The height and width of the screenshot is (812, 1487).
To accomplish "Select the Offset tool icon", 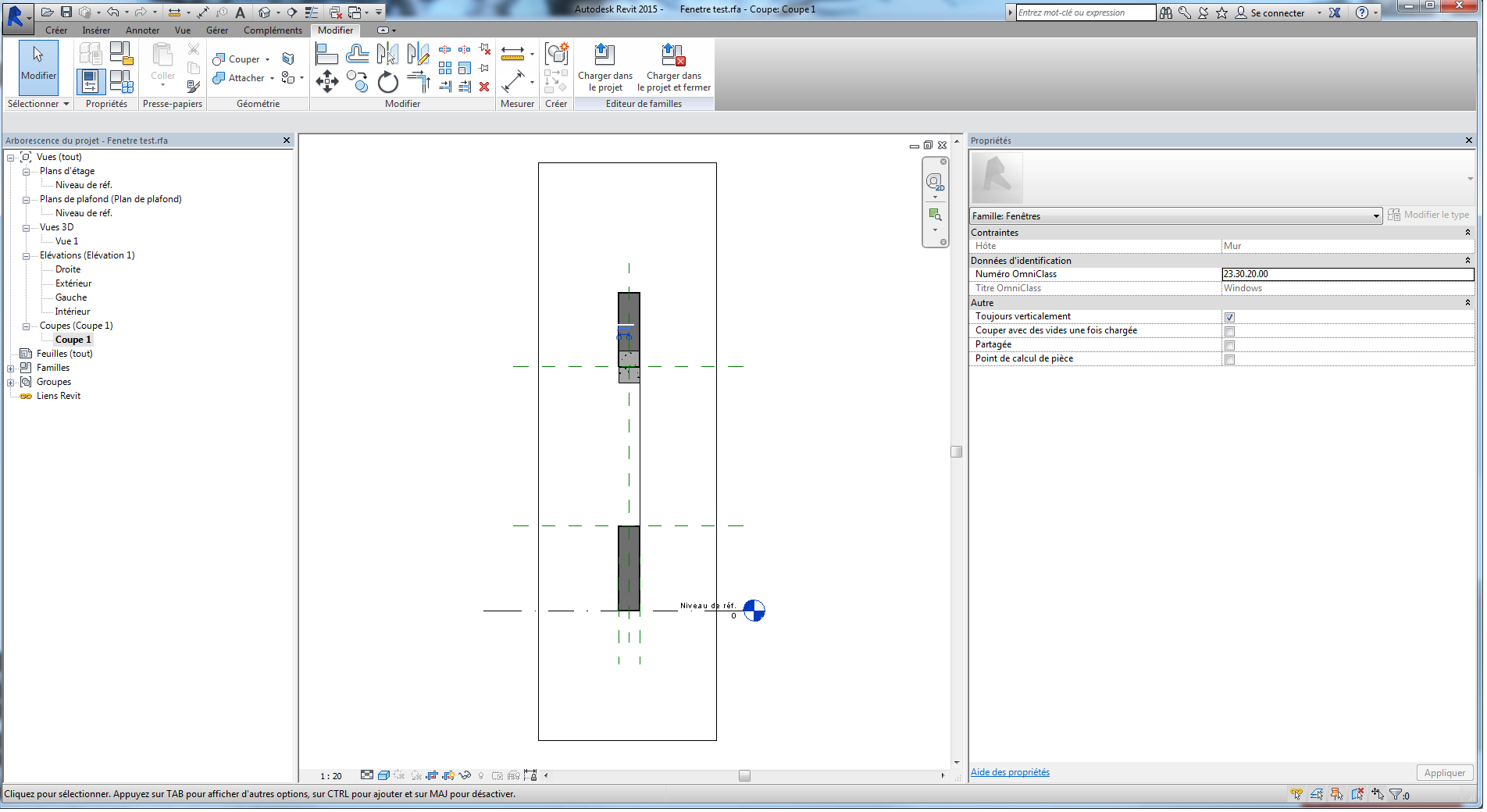I will [358, 54].
